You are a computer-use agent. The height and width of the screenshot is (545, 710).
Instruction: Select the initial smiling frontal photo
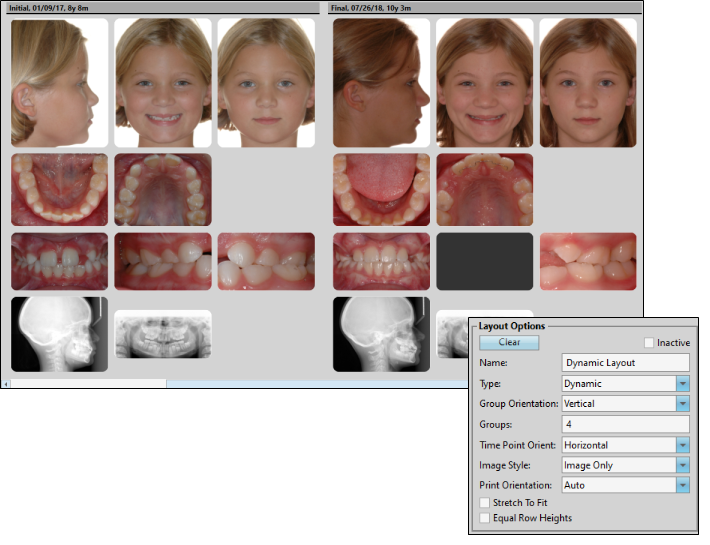click(x=162, y=83)
